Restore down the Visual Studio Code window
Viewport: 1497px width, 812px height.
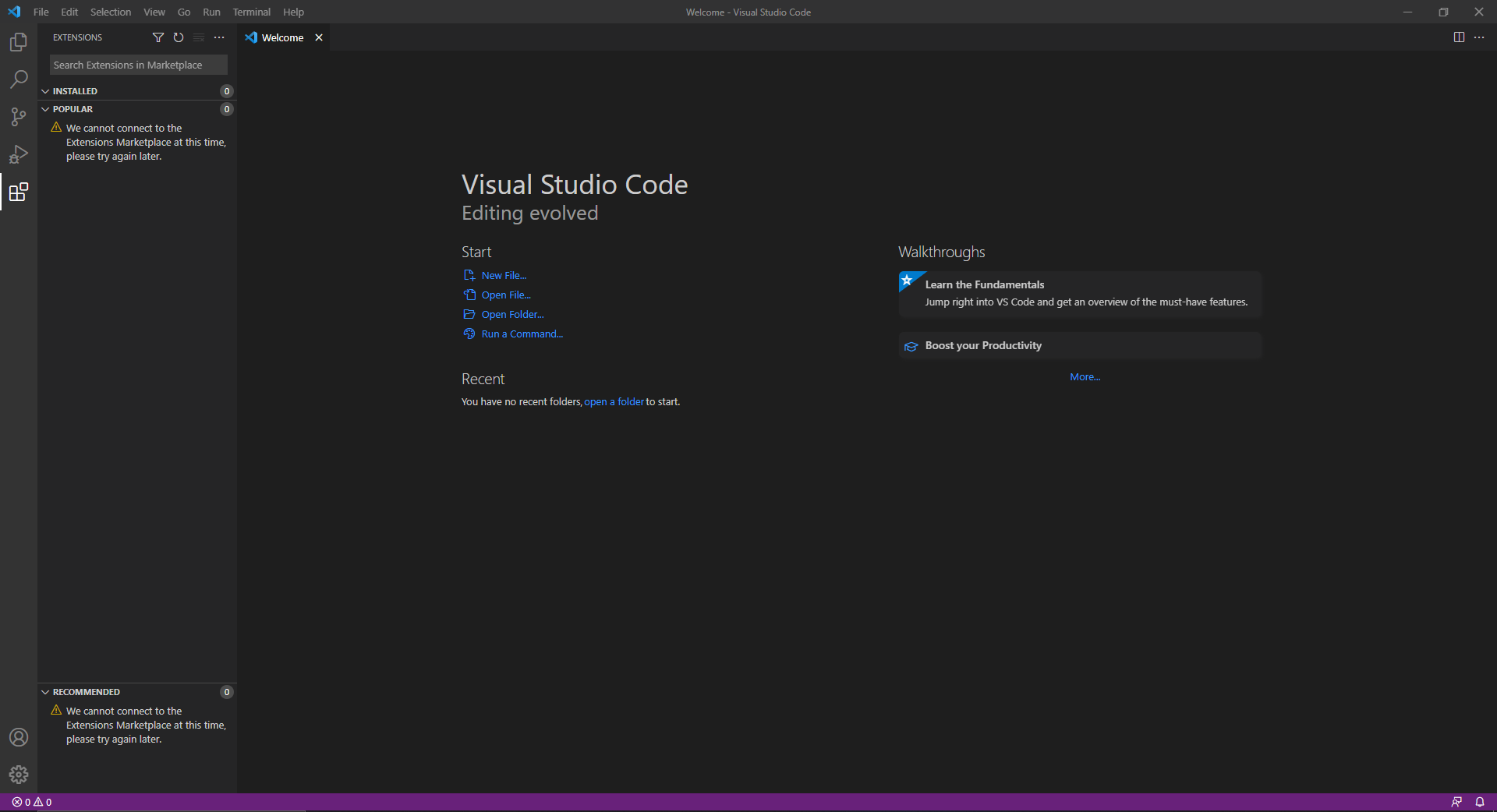[x=1443, y=12]
